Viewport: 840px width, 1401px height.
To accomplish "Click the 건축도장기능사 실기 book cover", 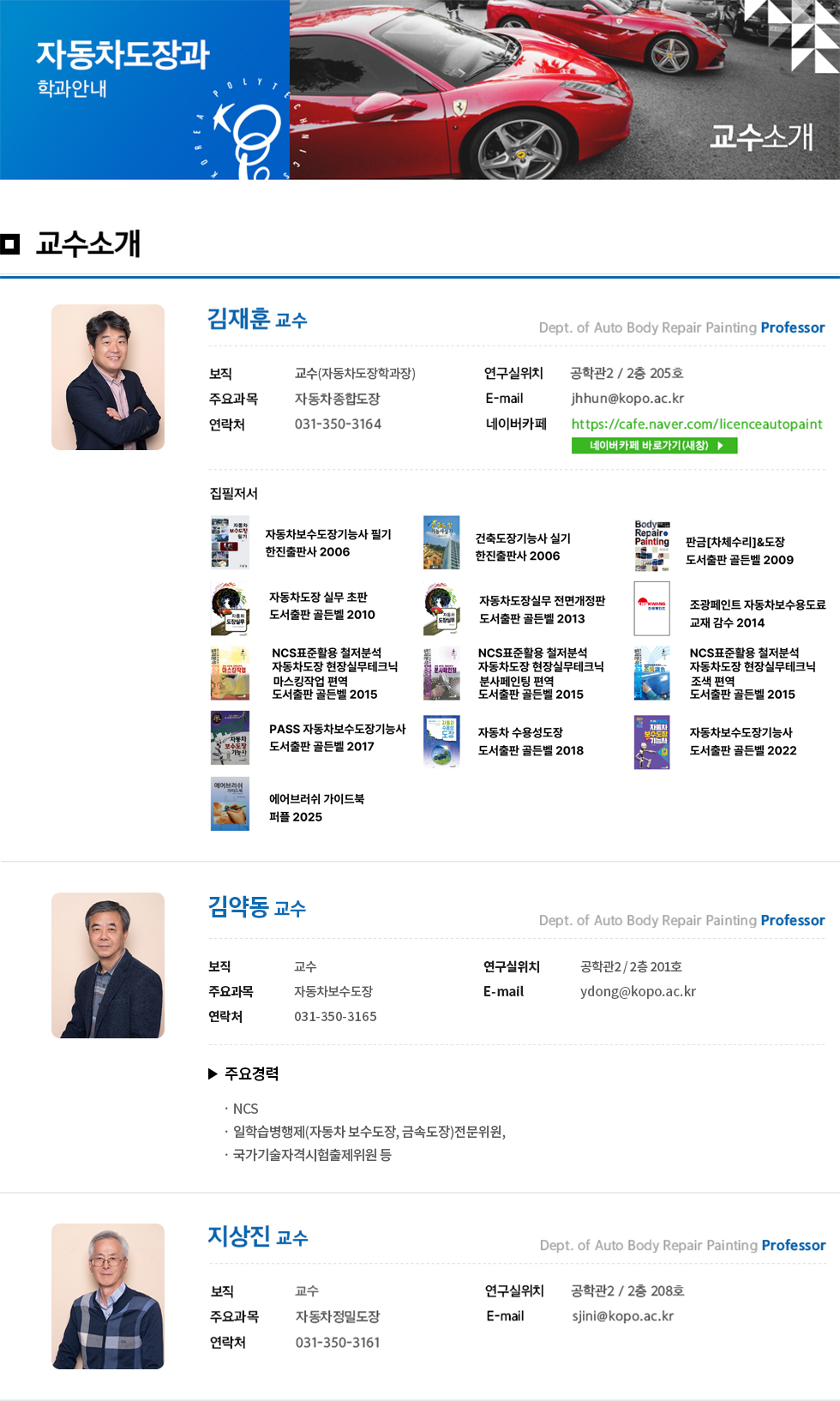I will point(441,543).
